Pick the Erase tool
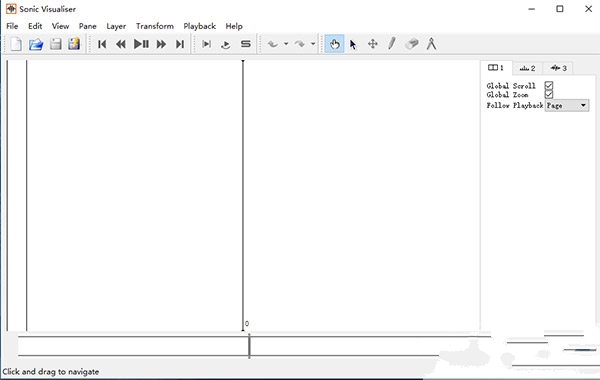 pos(412,44)
